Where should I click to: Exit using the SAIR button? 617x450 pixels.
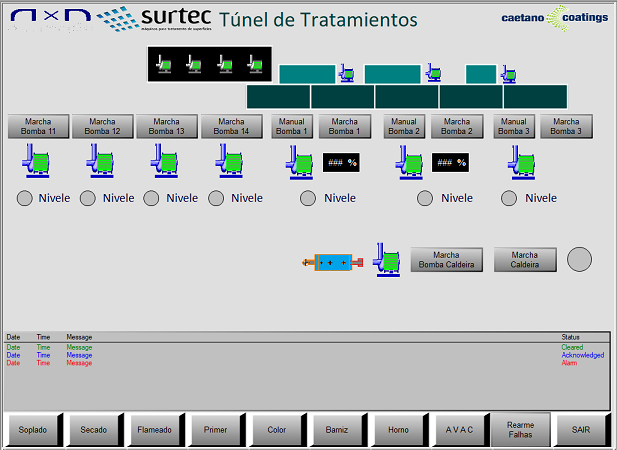click(x=582, y=430)
